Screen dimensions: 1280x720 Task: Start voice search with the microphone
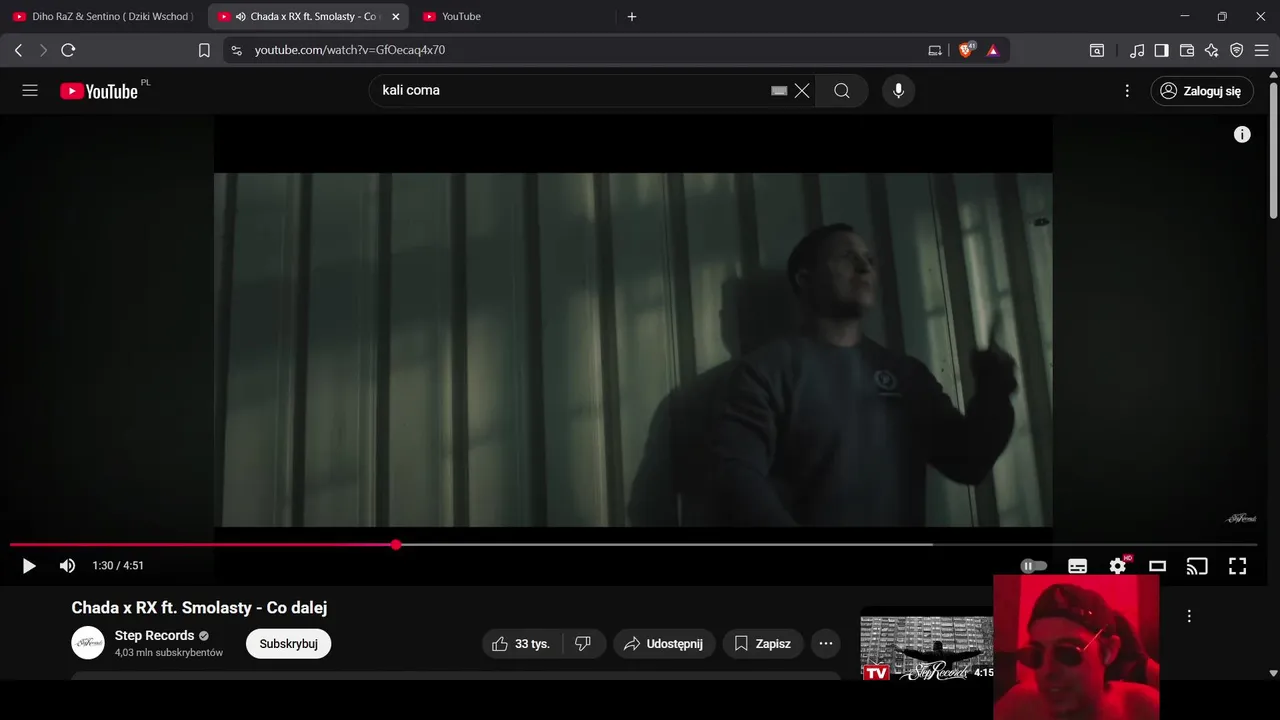click(x=898, y=91)
